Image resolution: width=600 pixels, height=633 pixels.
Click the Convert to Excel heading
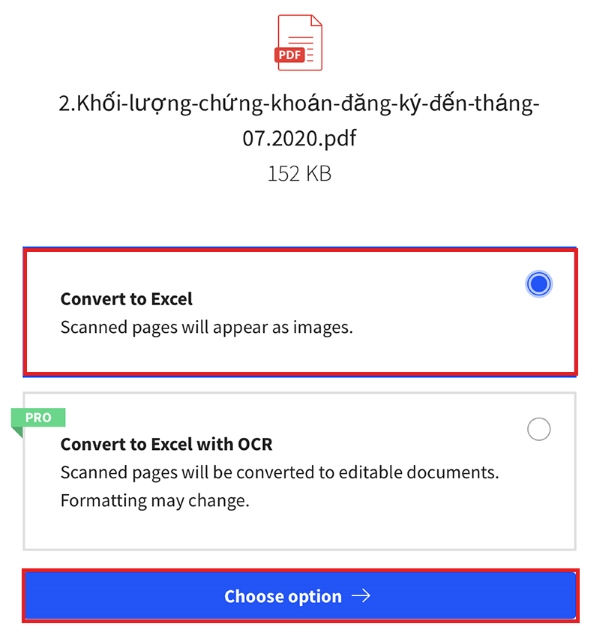tap(126, 299)
